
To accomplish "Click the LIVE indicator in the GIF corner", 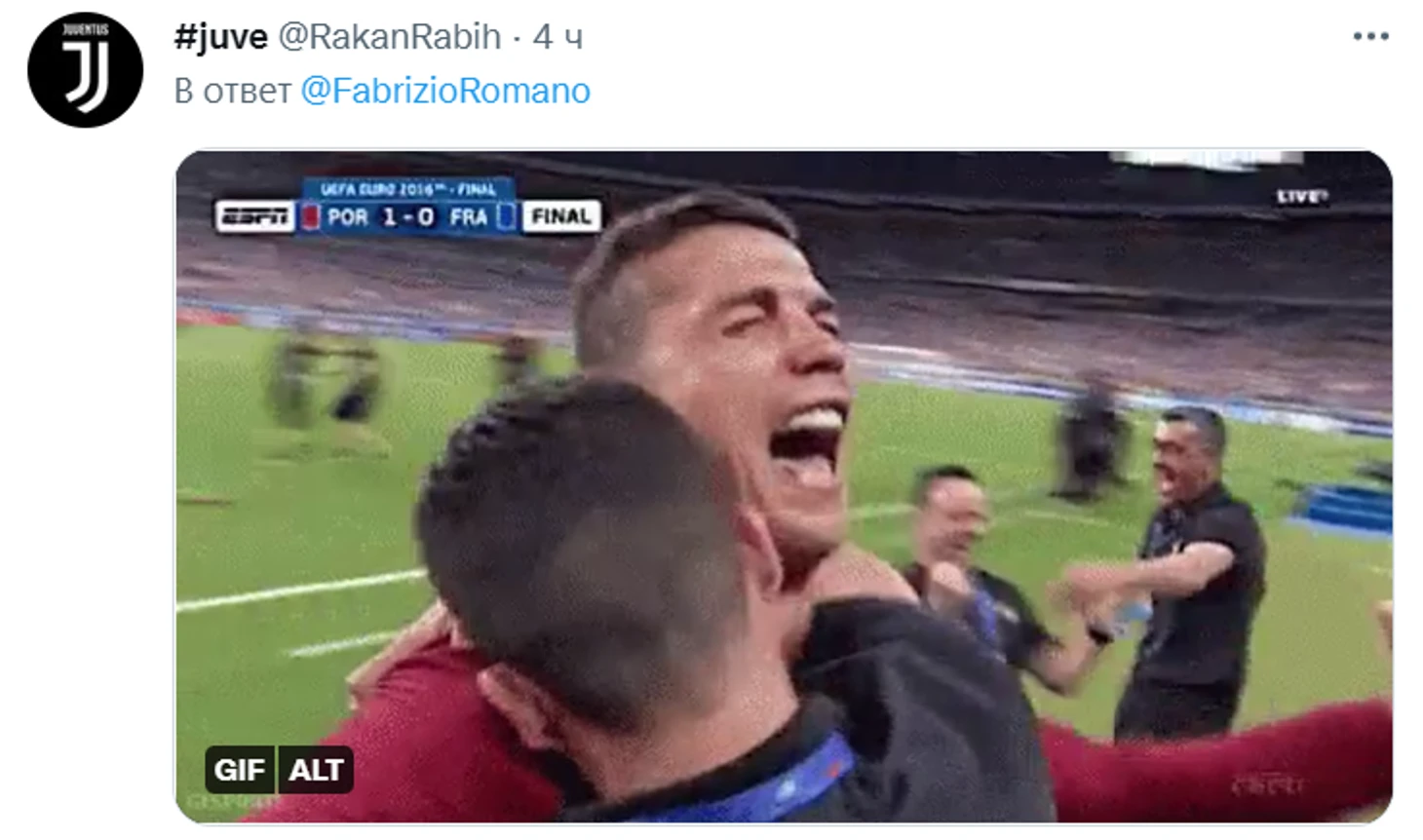I will [1302, 197].
